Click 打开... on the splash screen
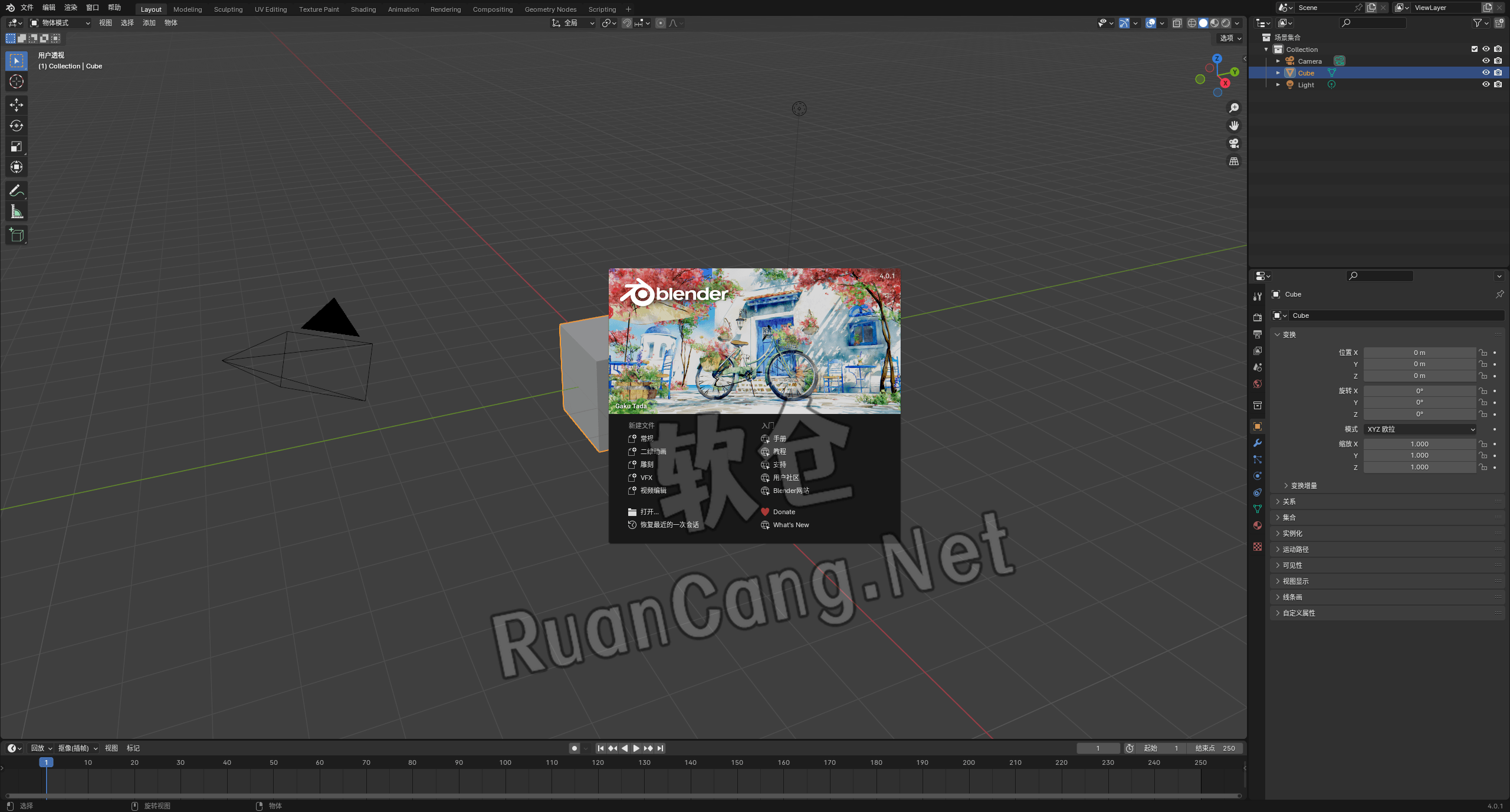The image size is (1510, 812). [x=649, y=512]
